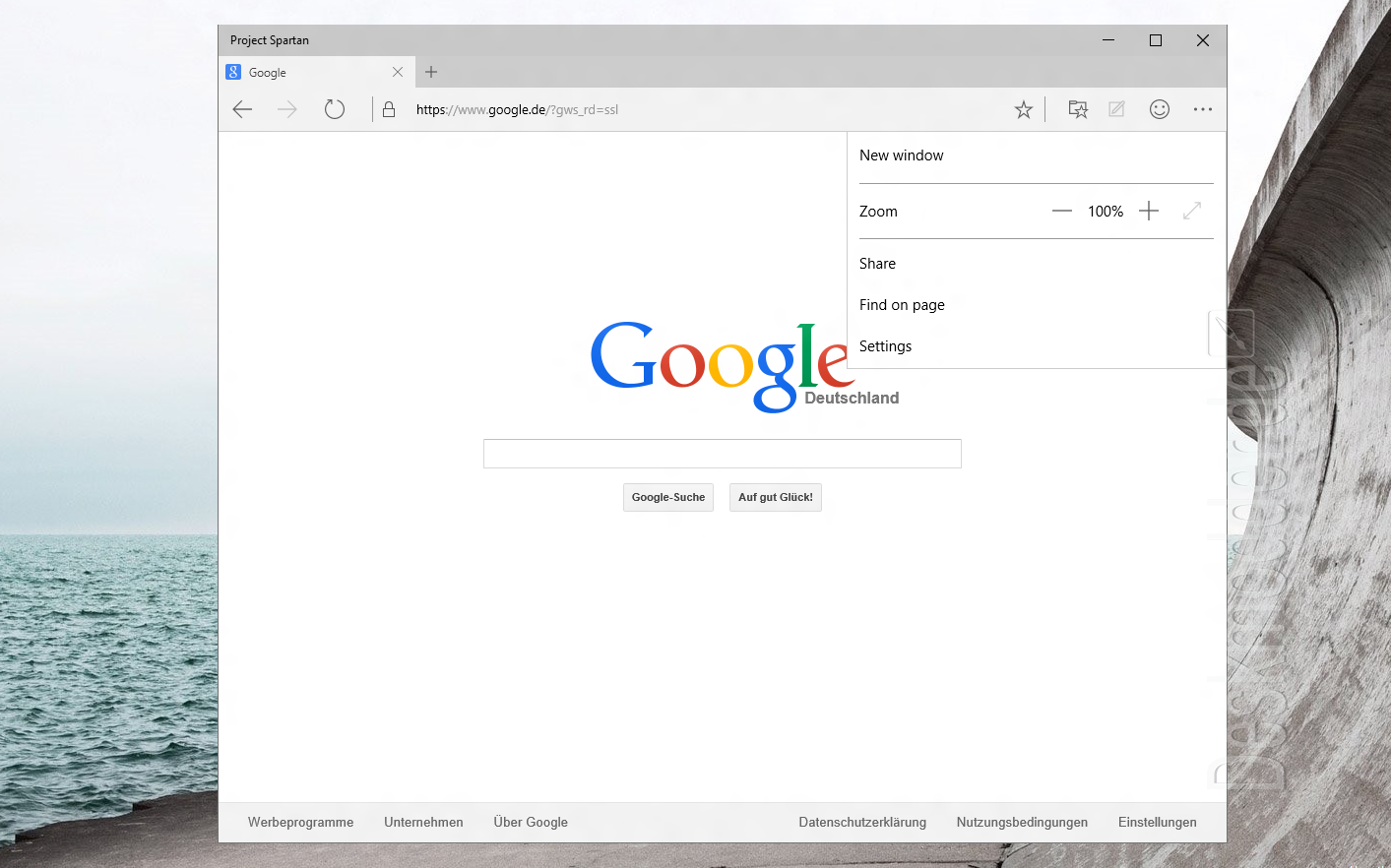Go back to the previous page

(242, 109)
